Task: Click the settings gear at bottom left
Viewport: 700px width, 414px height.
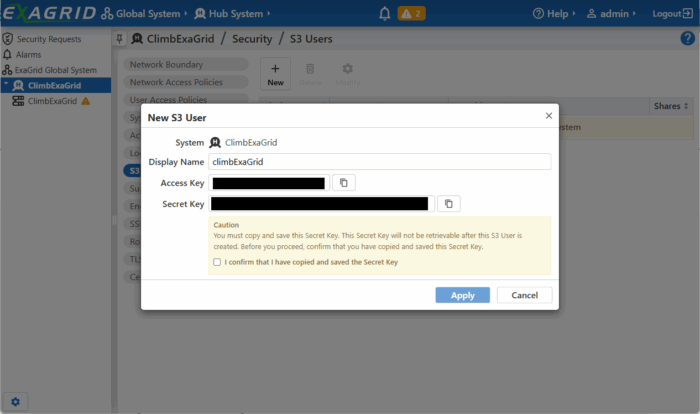Action: point(17,401)
